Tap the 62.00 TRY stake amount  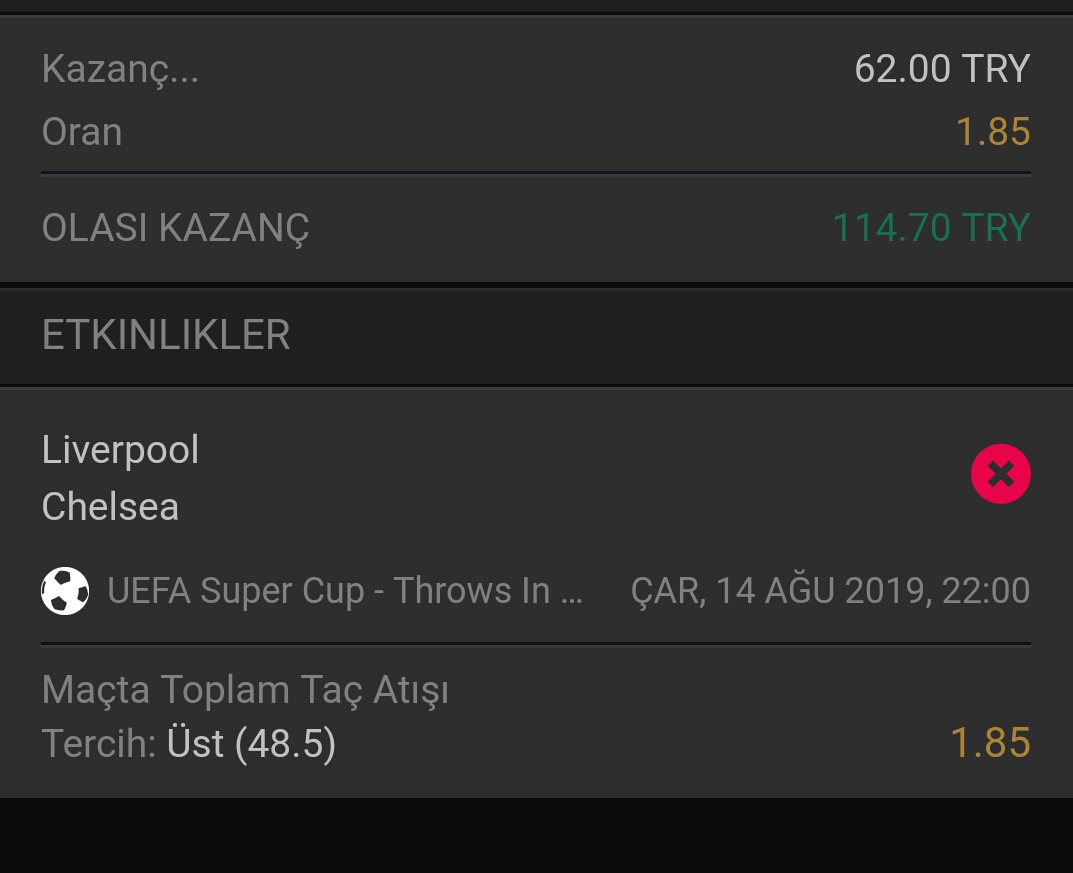[x=942, y=68]
